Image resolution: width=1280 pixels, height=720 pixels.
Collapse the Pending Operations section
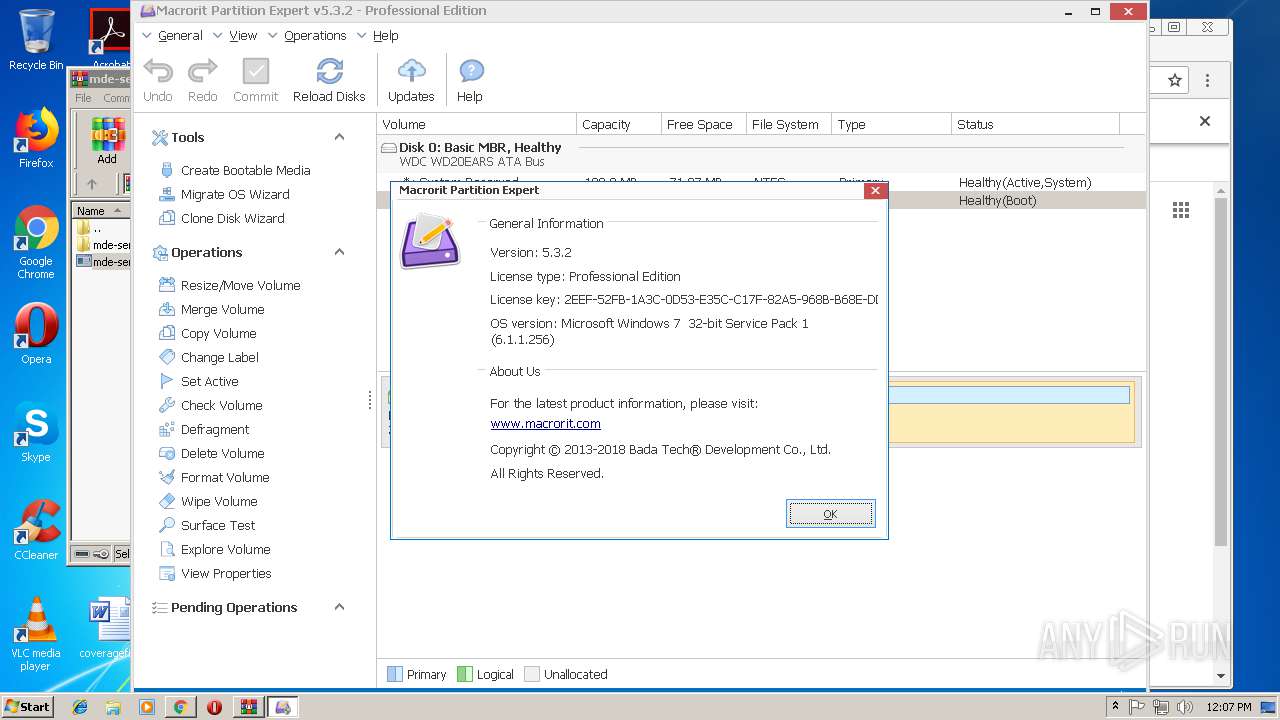339,607
